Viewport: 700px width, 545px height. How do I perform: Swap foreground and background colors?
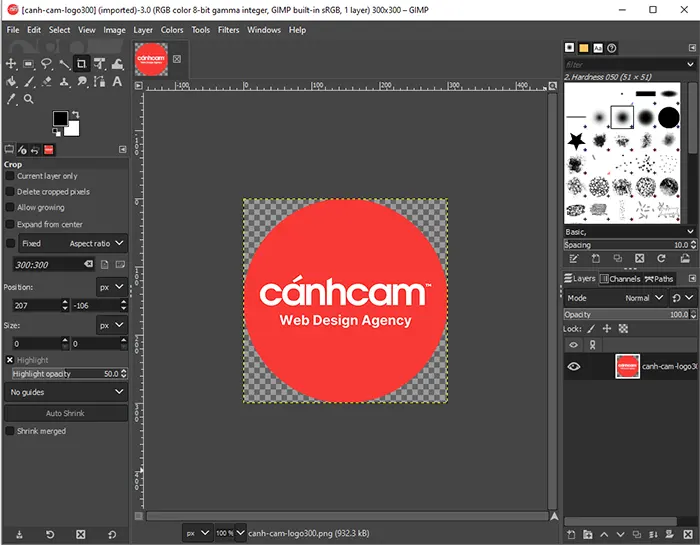[75, 115]
